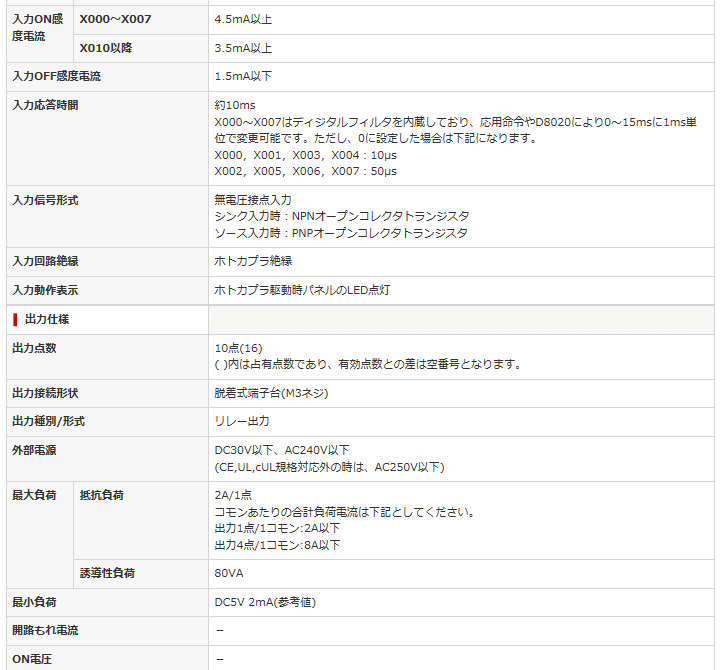Click the '出力種別/形式' label
The width and height of the screenshot is (720, 670).
[48, 422]
